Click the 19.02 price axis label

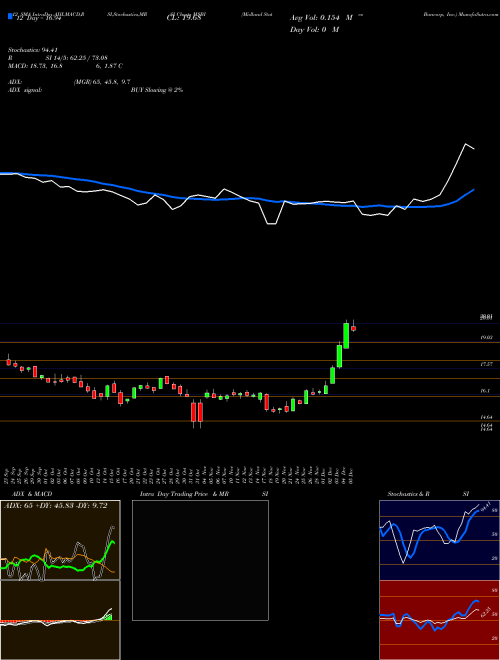pyautogui.click(x=486, y=338)
